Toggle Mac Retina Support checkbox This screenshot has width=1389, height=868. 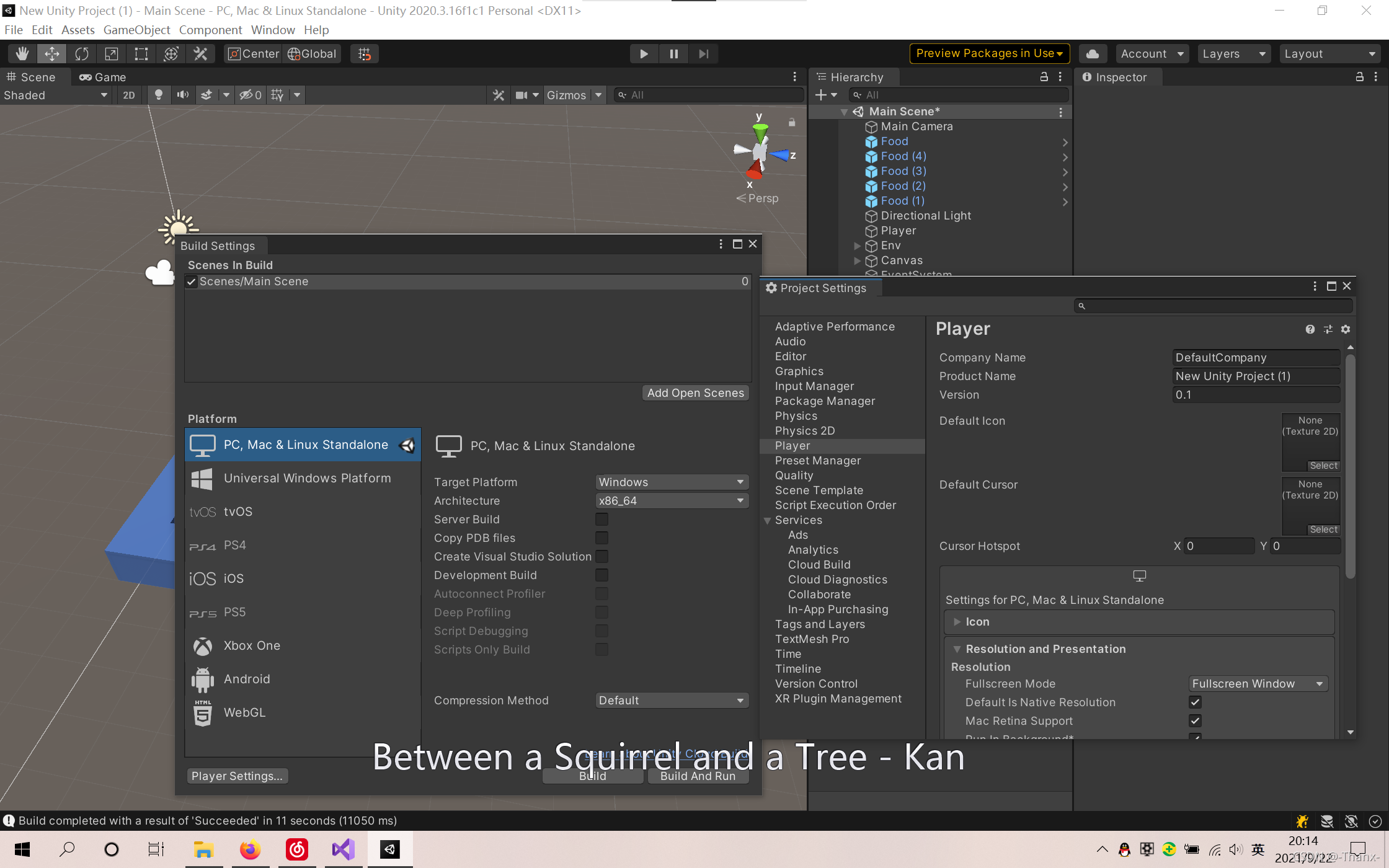pyautogui.click(x=1196, y=721)
